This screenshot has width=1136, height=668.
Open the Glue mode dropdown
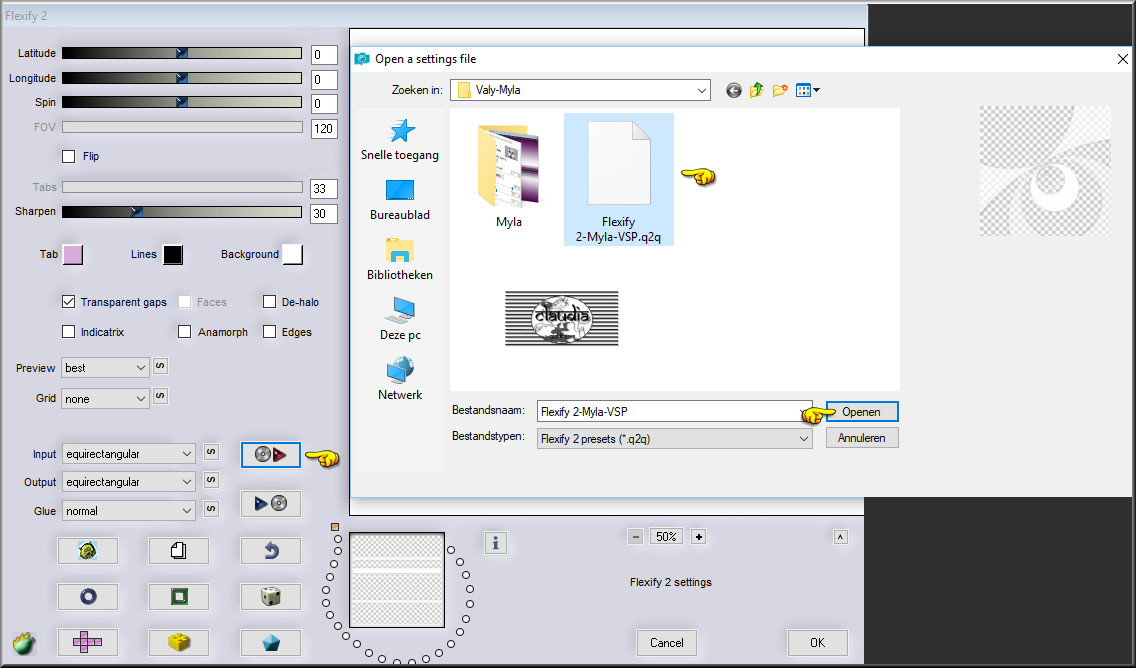click(x=128, y=511)
